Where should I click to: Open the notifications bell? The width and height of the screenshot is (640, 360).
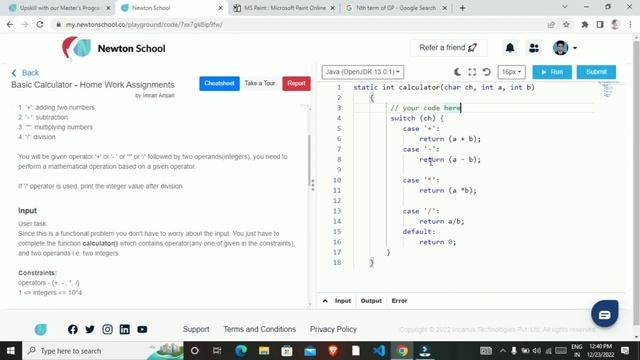coord(510,48)
